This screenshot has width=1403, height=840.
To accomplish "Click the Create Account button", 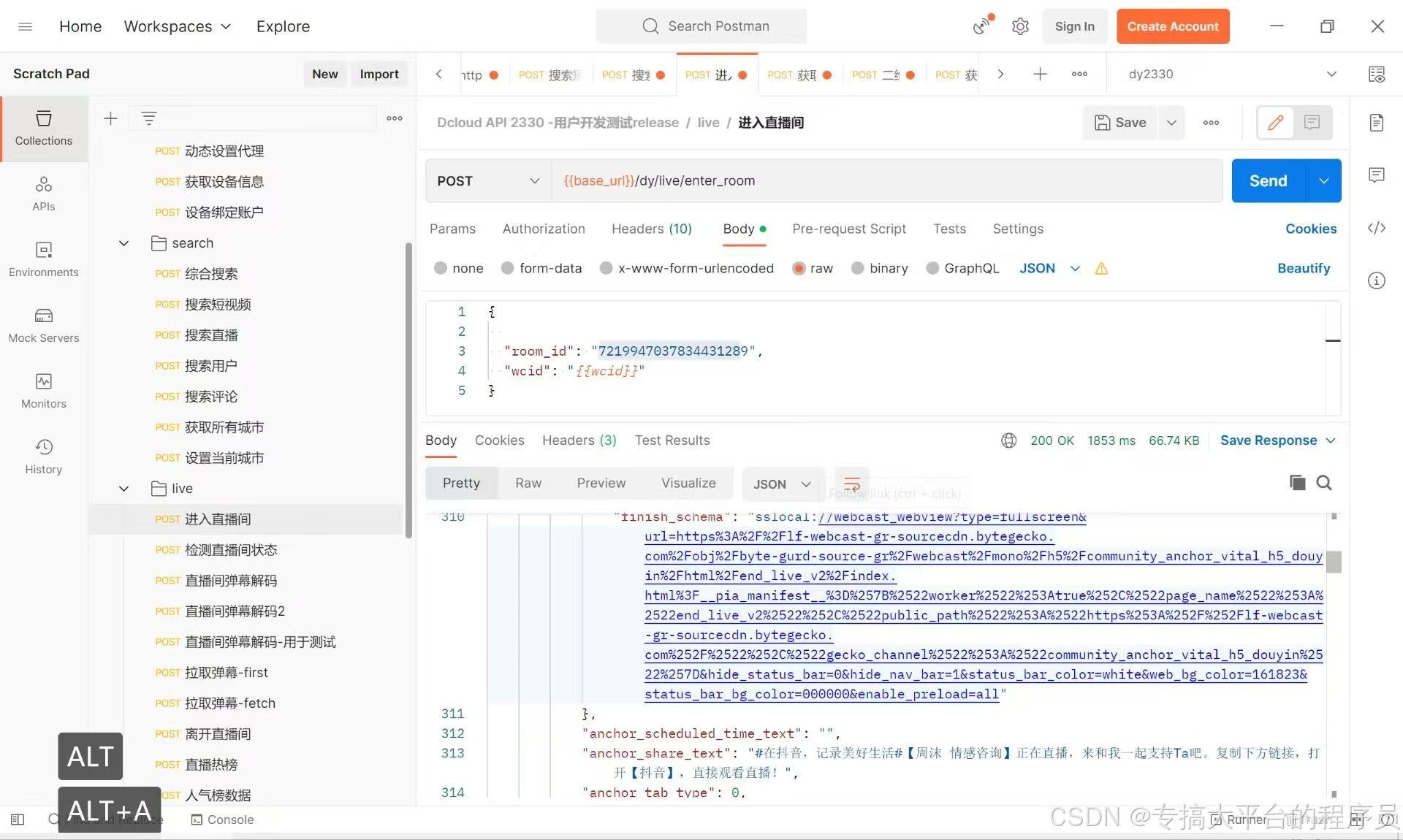I will (x=1173, y=26).
